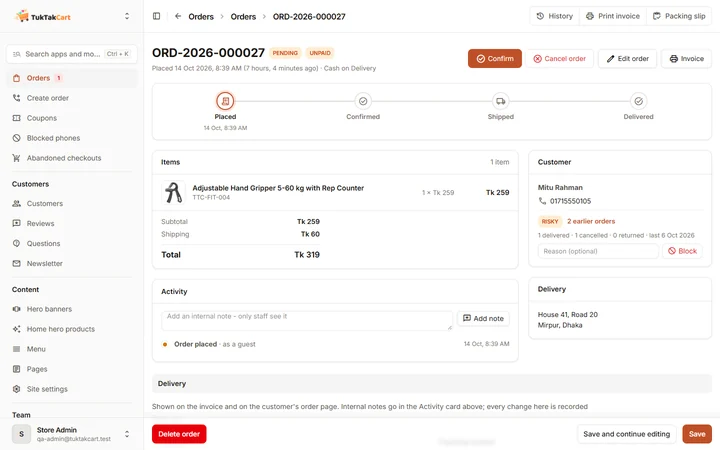The width and height of the screenshot is (720, 450).
Task: Block this customer
Action: (682, 251)
